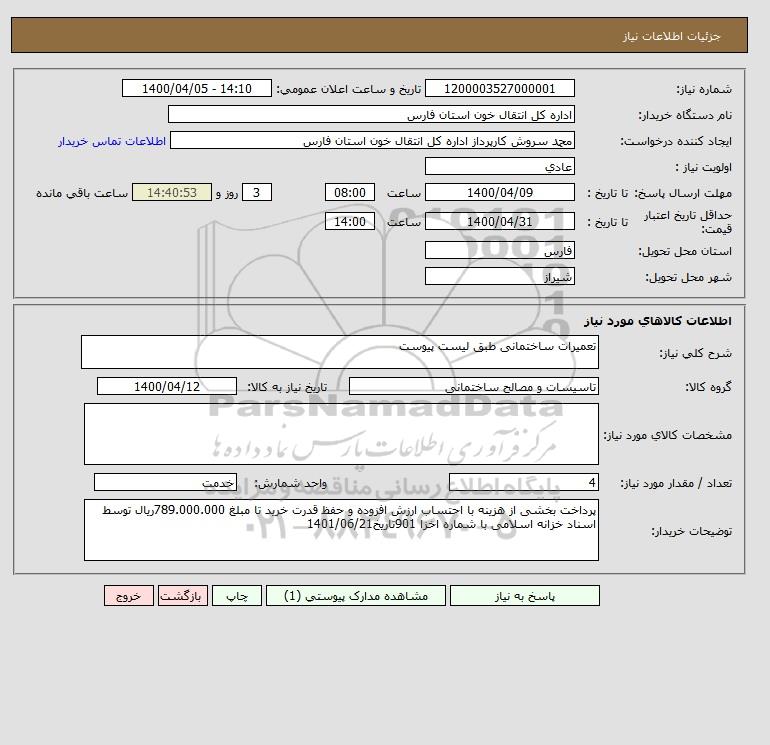Click the quantity field showing 4
This screenshot has height=745, width=770.
[x=524, y=482]
